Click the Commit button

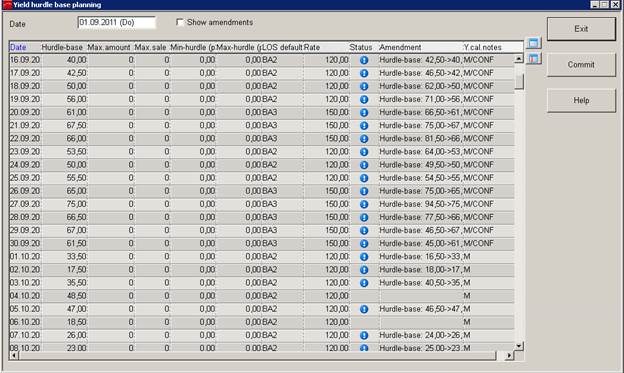tap(581, 64)
